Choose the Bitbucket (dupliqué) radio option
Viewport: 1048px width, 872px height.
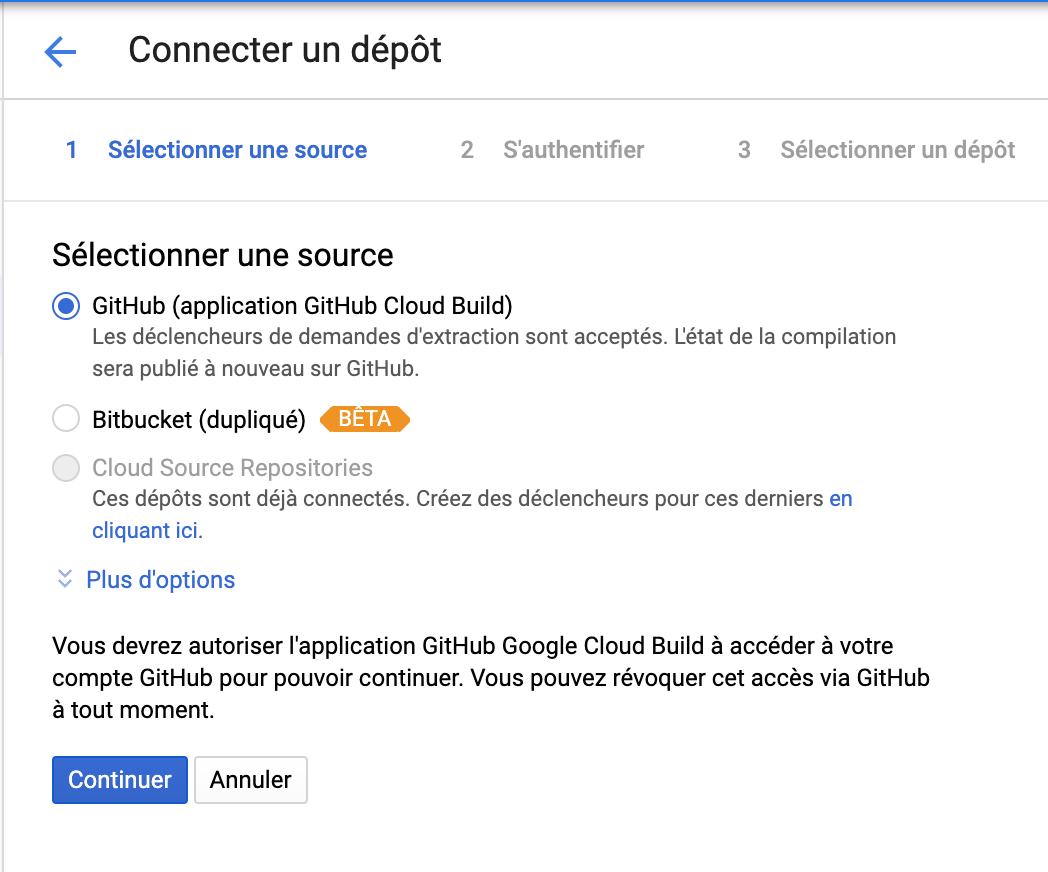(66, 419)
